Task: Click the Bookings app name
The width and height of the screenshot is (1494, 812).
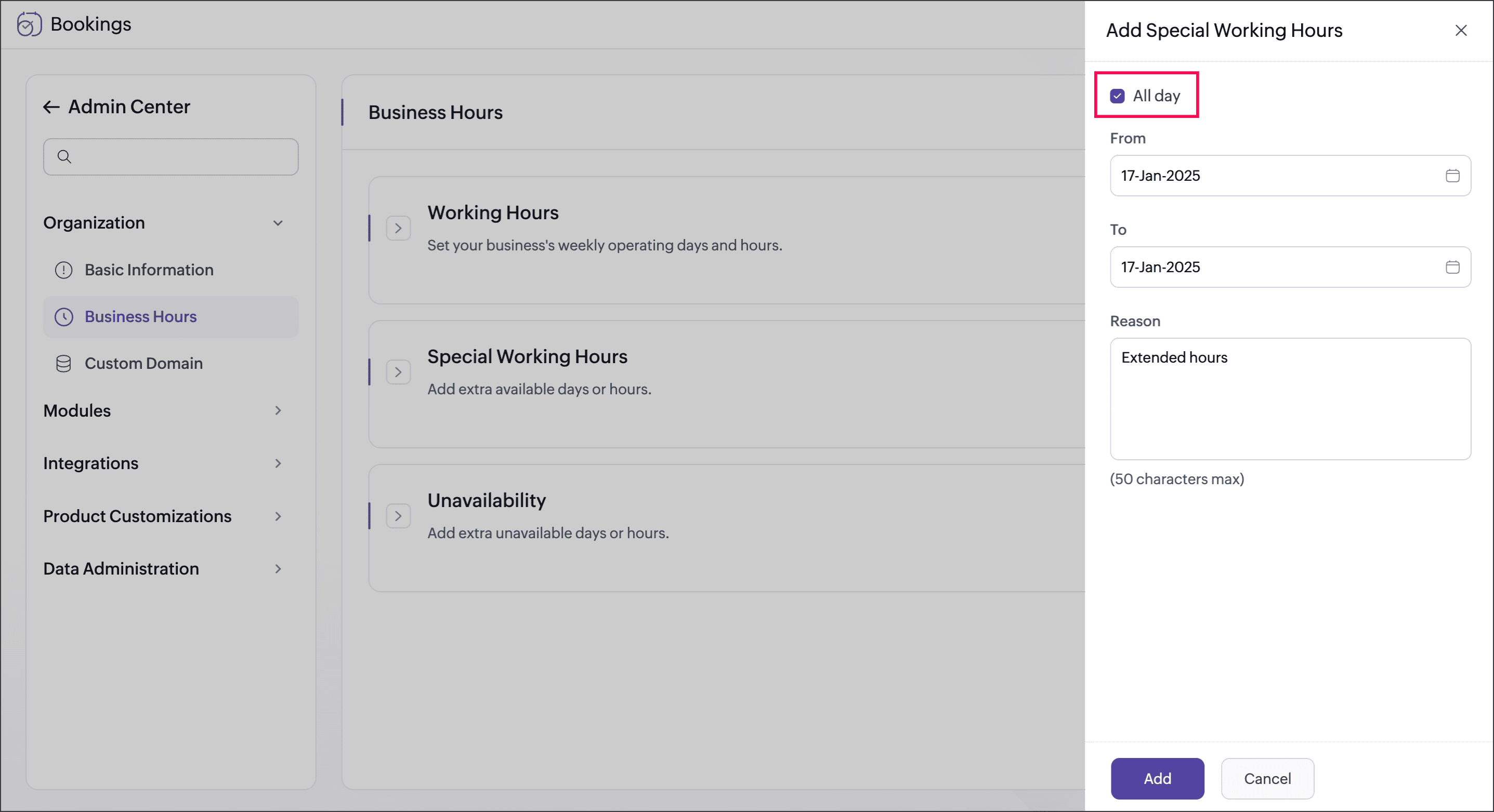Action: point(91,24)
